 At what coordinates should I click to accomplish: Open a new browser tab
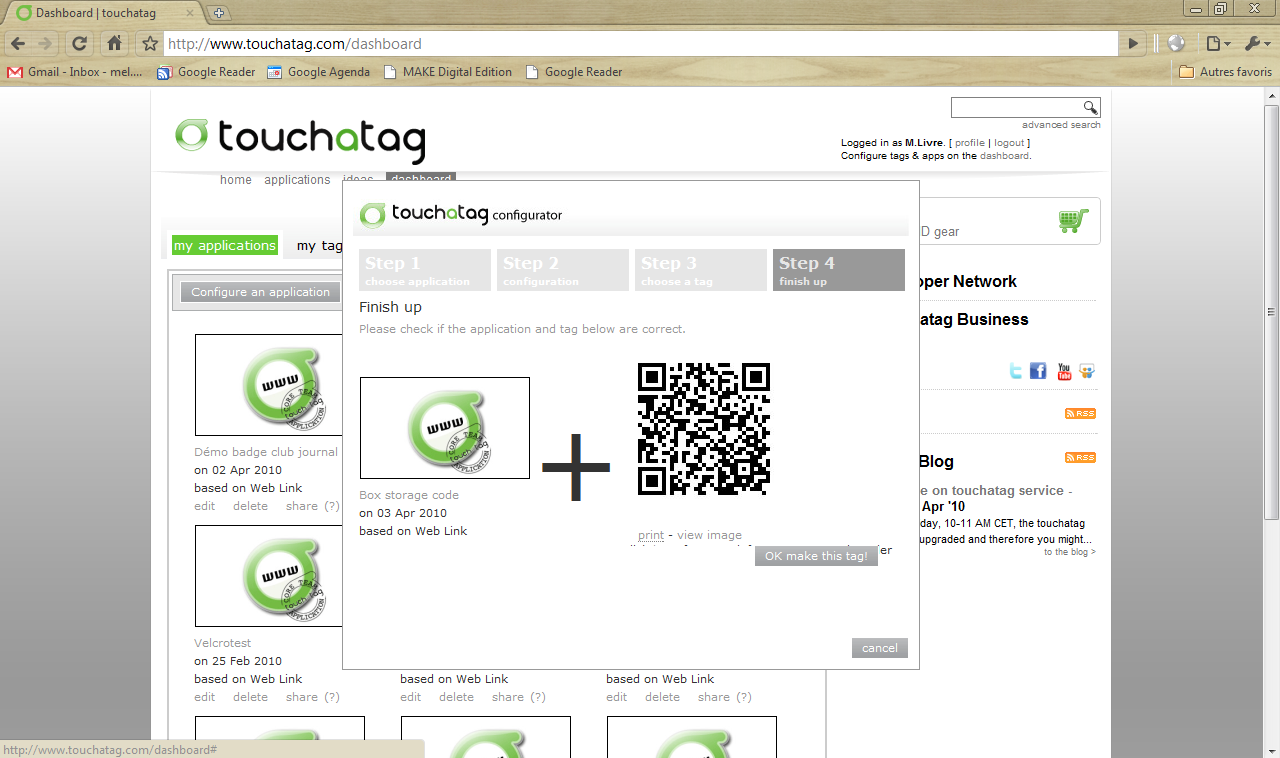pos(220,13)
